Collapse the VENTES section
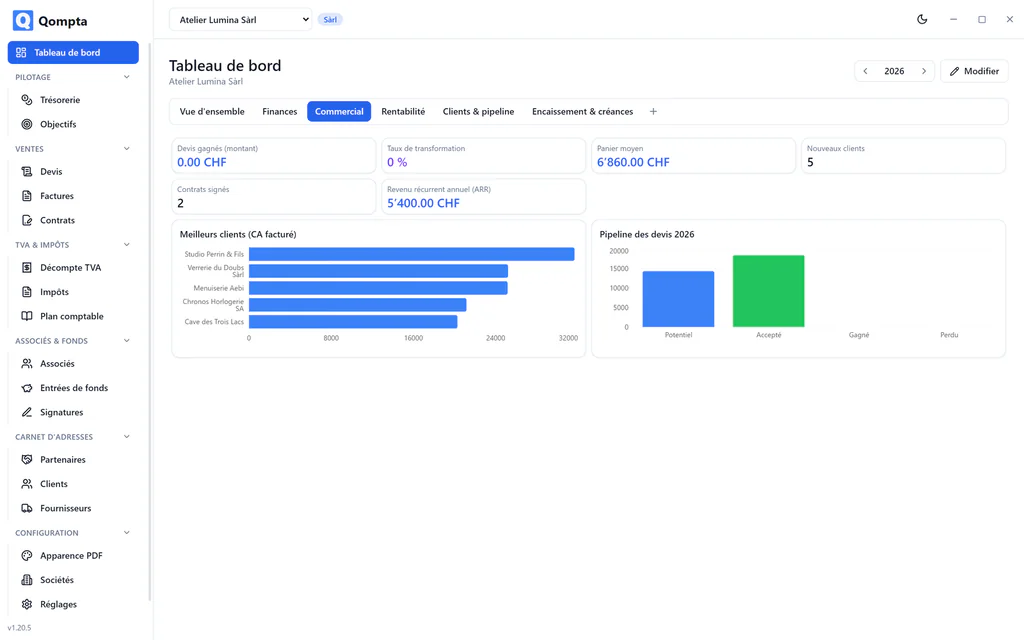 tap(127, 149)
